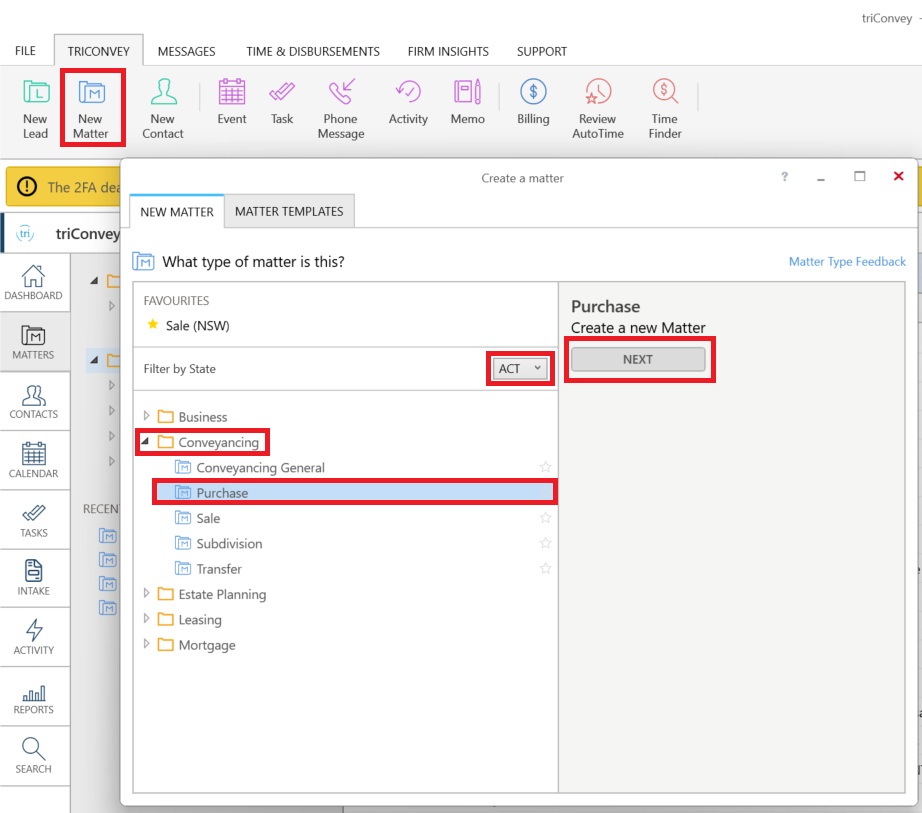Open Billing from ribbon

(x=533, y=101)
